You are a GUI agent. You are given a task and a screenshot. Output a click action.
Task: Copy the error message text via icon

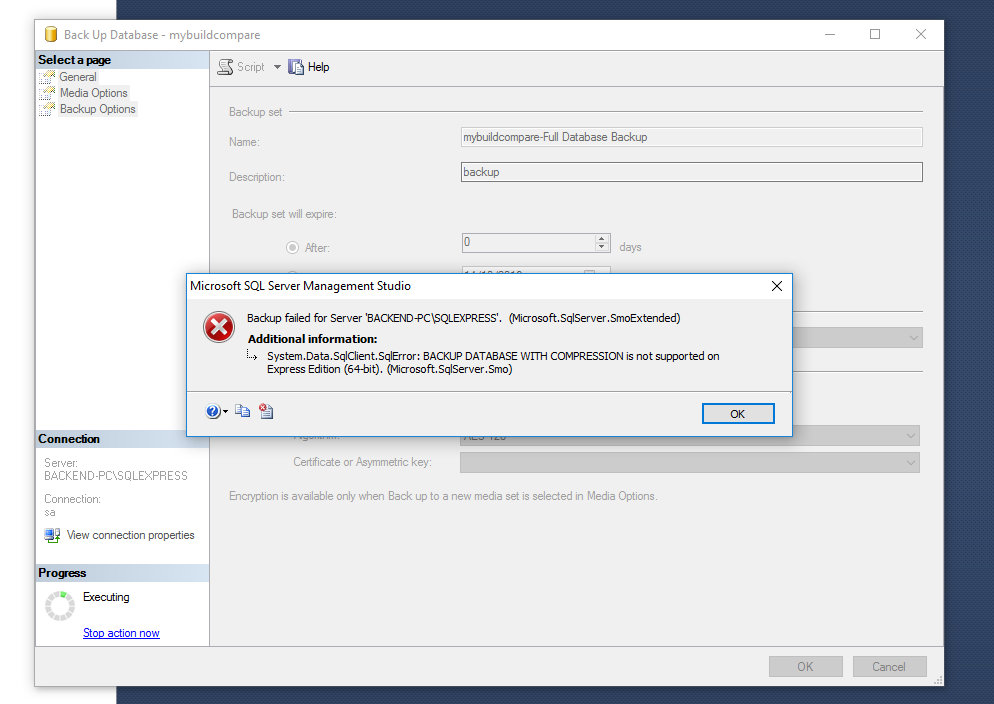click(x=242, y=411)
